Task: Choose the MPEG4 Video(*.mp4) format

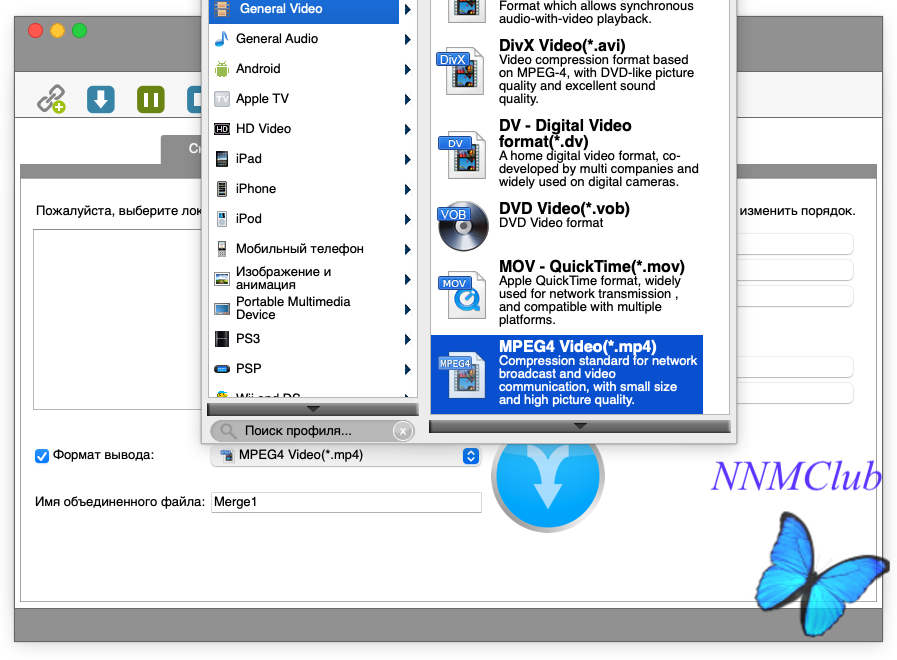Action: (x=567, y=374)
